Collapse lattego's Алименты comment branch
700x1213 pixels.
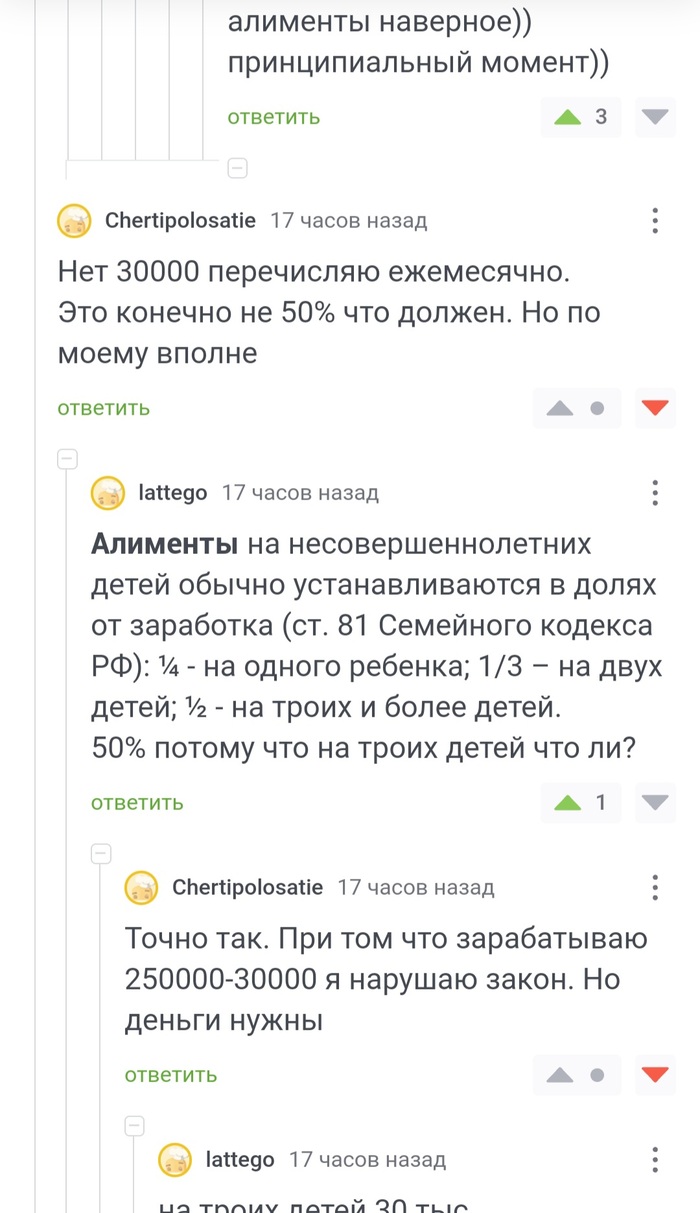point(68,460)
